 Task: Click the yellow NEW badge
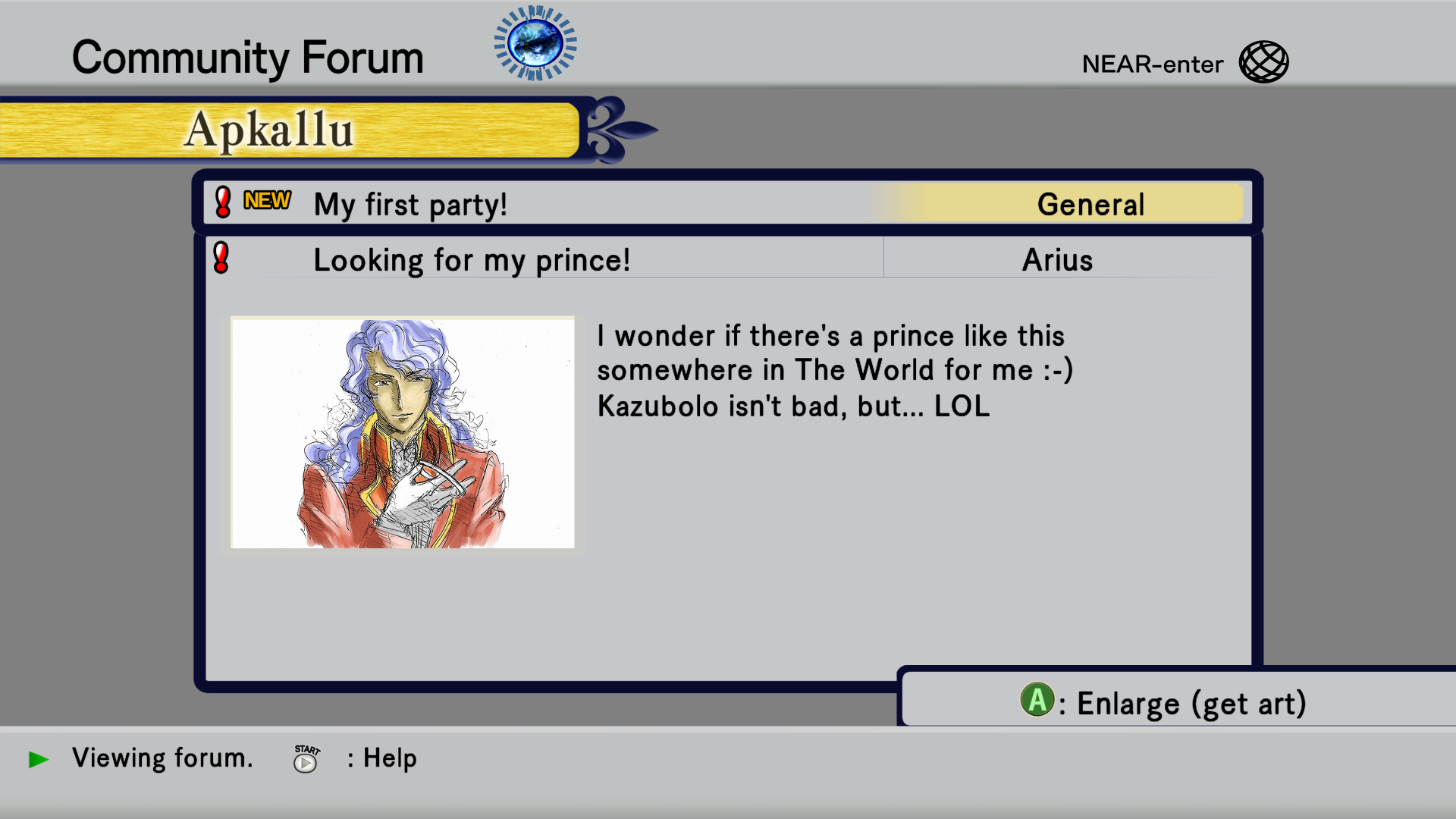(x=267, y=200)
